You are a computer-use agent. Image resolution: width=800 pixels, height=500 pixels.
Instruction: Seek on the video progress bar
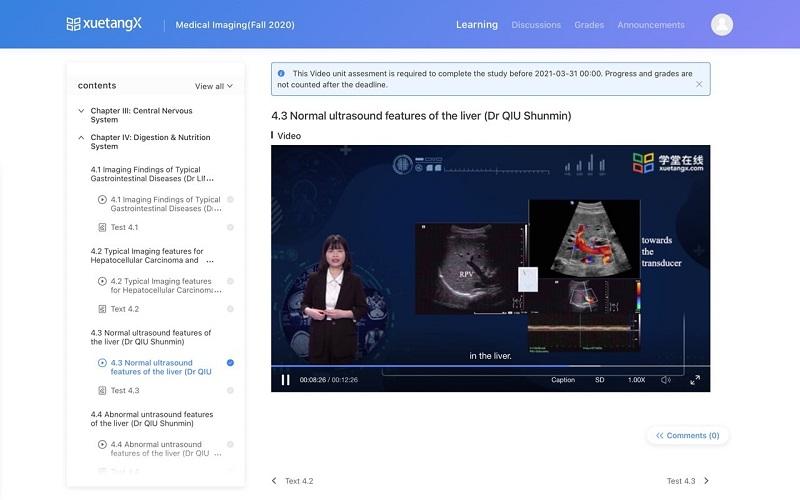(x=490, y=366)
